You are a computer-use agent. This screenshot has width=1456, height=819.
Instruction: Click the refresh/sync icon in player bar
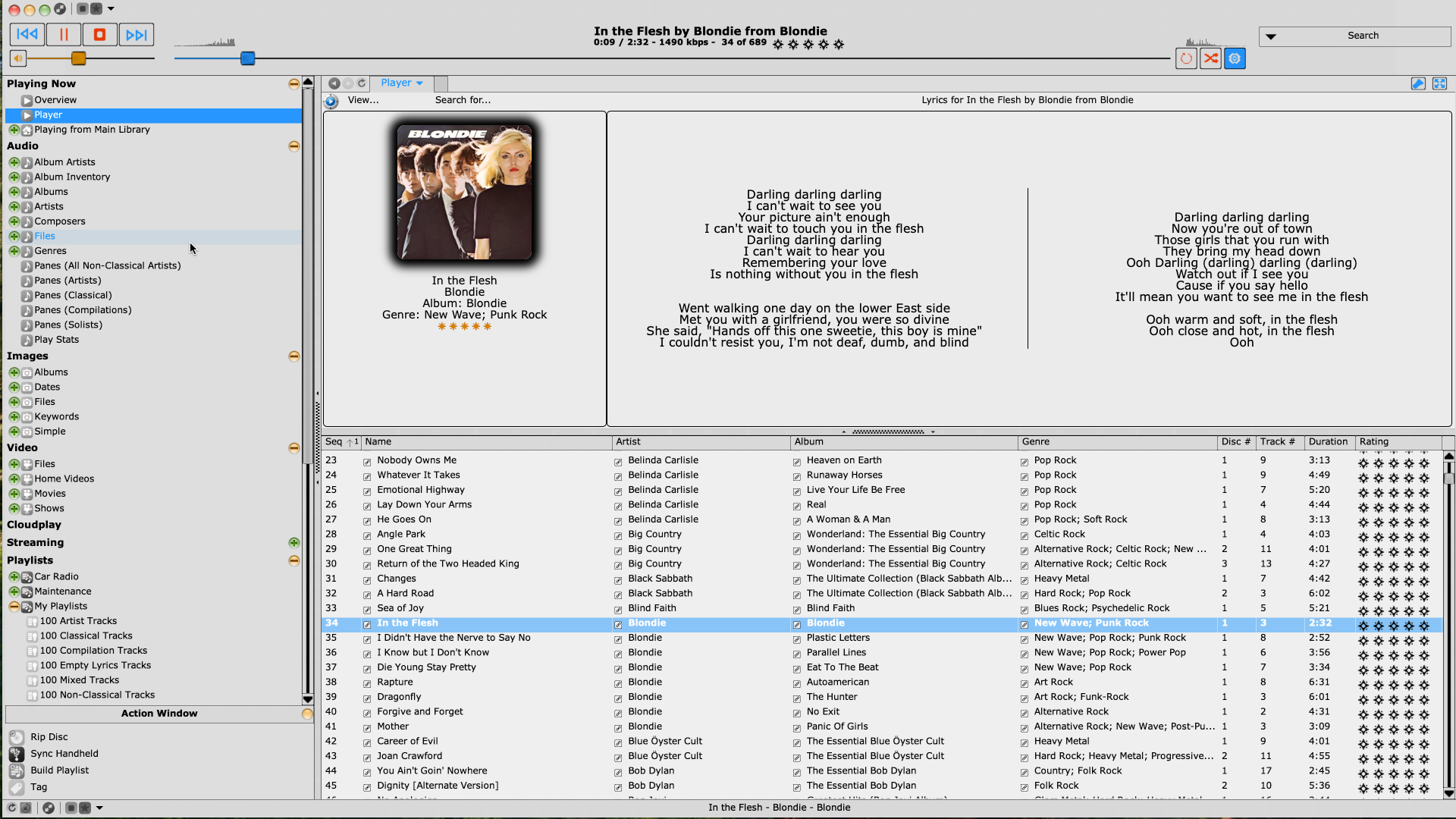[361, 82]
